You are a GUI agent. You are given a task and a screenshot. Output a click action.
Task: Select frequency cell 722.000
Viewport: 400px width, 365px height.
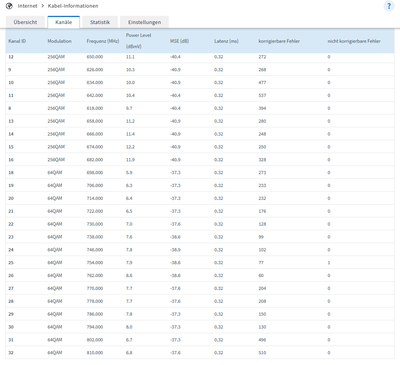(x=95, y=211)
